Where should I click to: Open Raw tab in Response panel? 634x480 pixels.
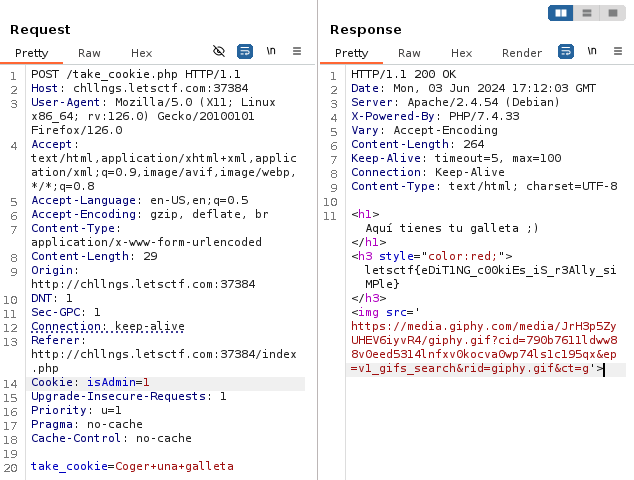pyautogui.click(x=409, y=53)
